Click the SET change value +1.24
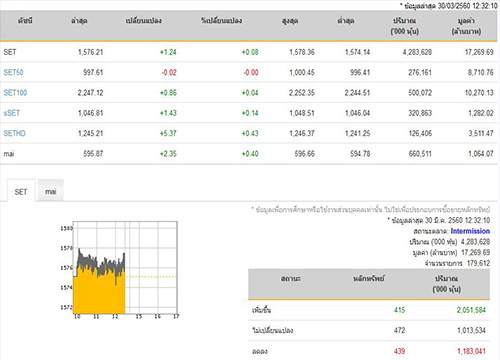Screen dimensions: 500x360 click(168, 52)
